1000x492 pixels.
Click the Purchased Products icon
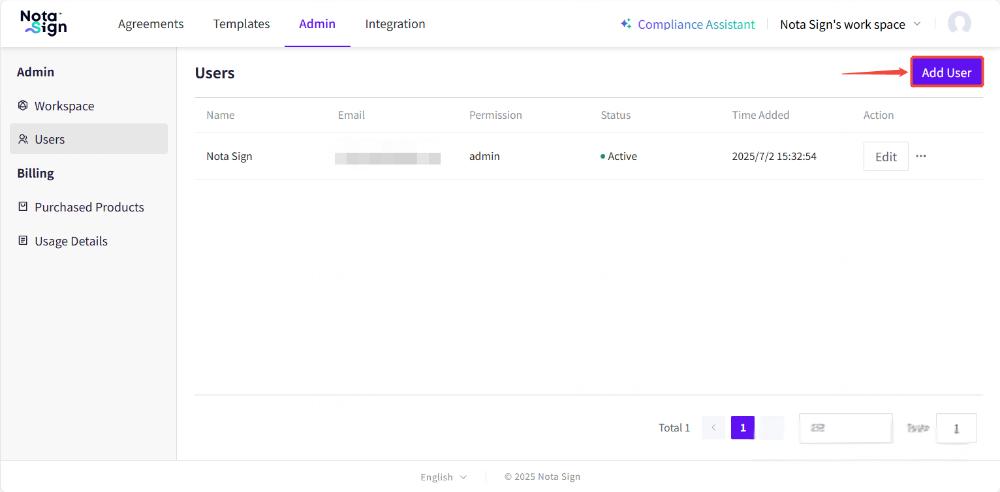coord(23,208)
